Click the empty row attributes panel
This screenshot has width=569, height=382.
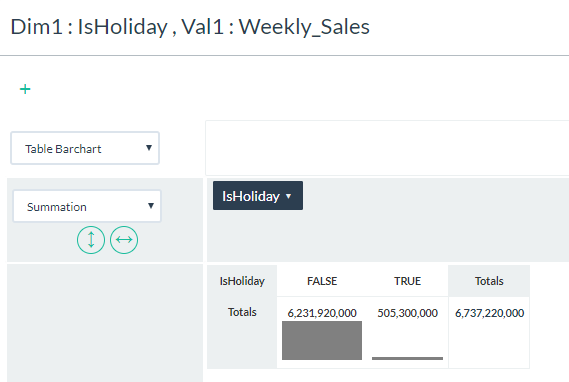point(105,323)
